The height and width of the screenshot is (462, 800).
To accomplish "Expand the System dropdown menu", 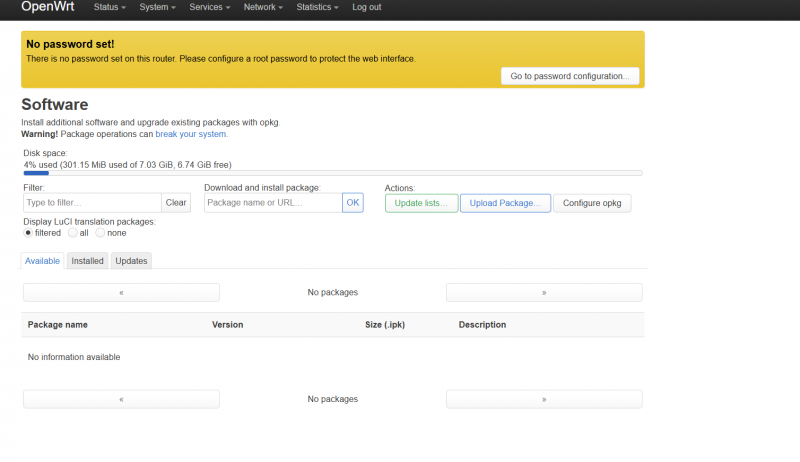I will pos(158,7).
